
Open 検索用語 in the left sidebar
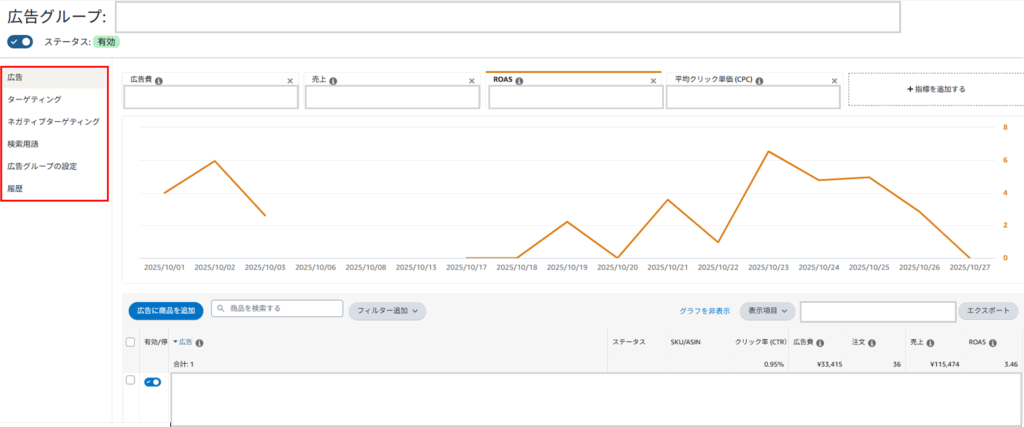[23, 144]
